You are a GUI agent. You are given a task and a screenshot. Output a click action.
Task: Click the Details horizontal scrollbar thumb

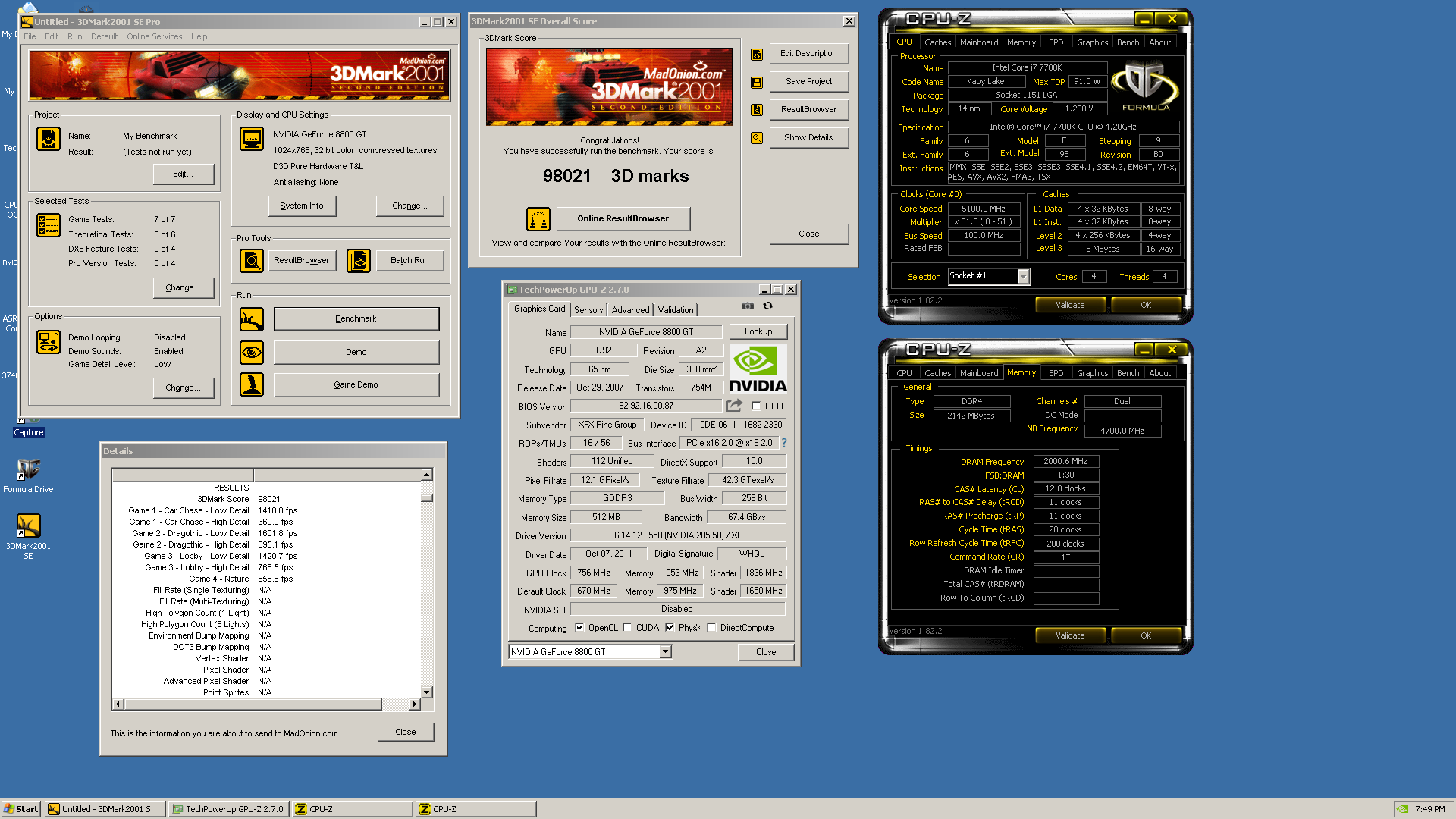coord(253,704)
